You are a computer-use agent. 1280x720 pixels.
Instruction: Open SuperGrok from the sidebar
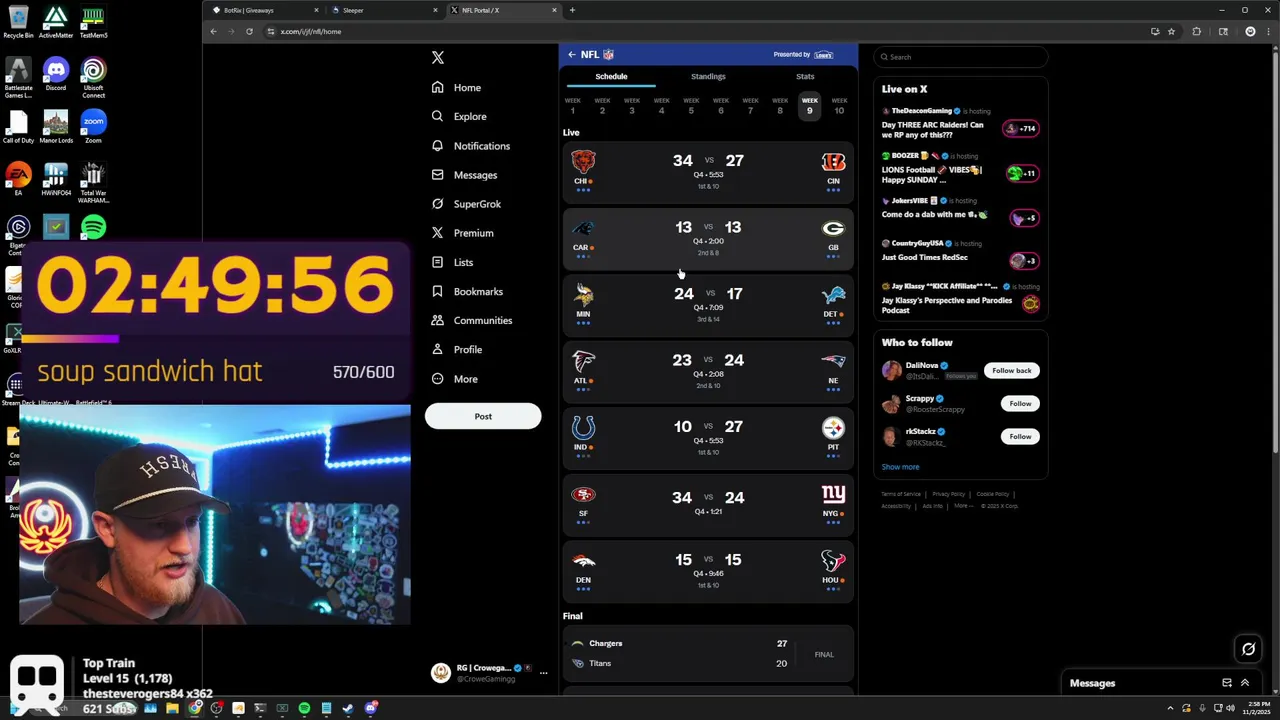[x=466, y=204]
